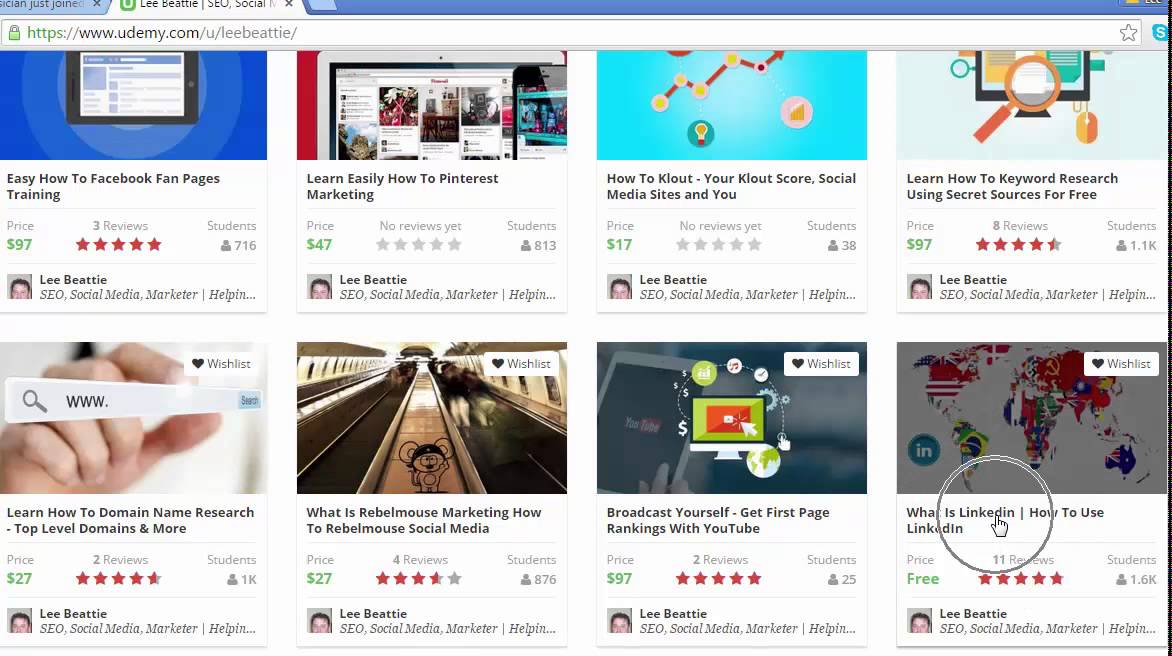Click Lee Beattie avatar on Rebelmouse card
This screenshot has height=656, width=1172.
319,621
